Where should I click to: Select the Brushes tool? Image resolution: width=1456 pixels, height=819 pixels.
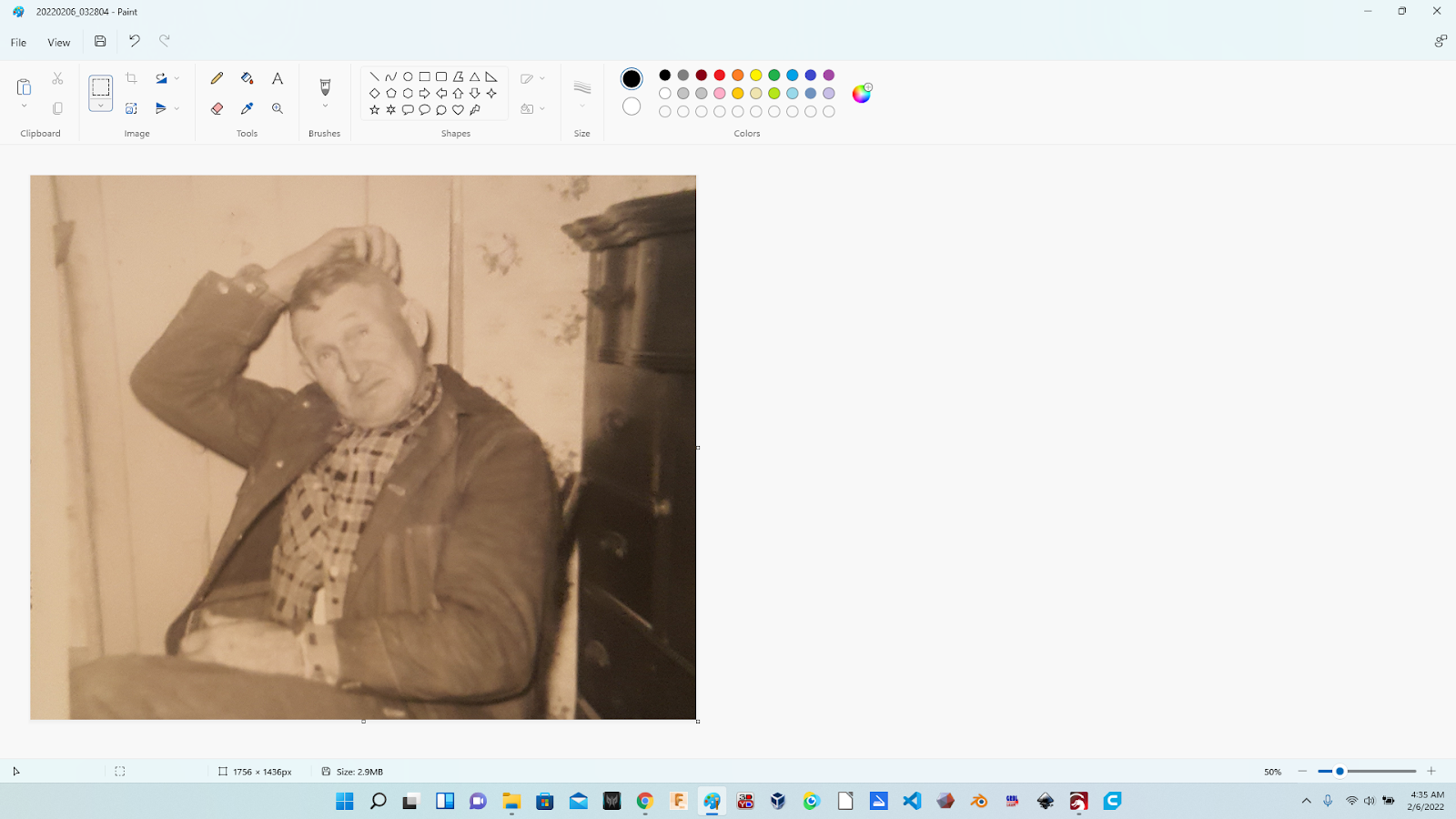point(325,86)
